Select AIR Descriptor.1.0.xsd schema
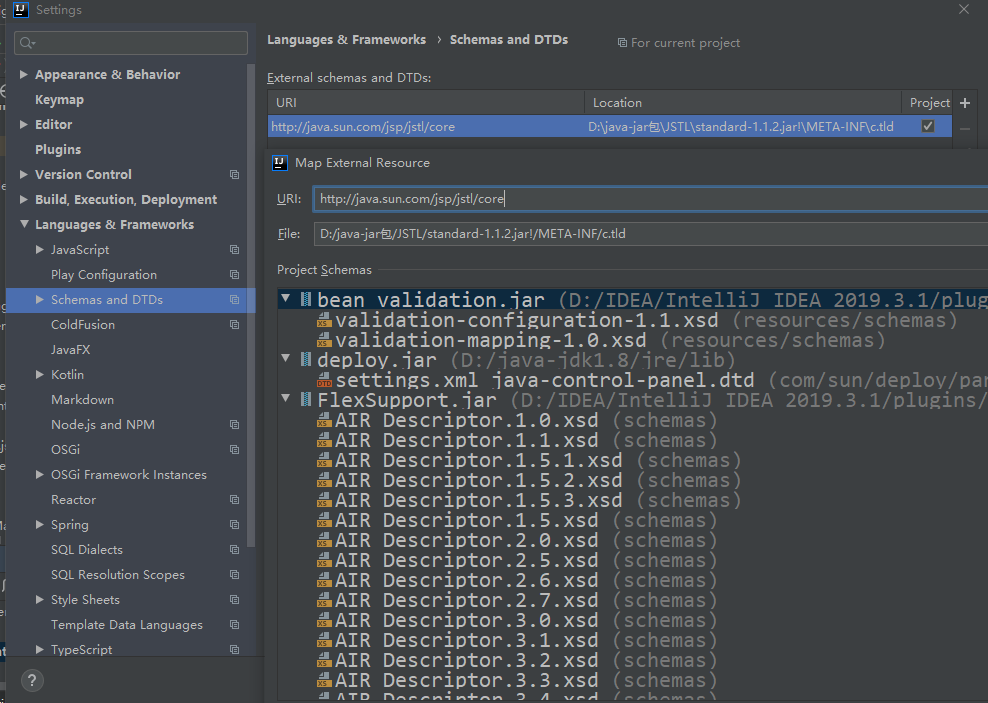The height and width of the screenshot is (703, 988). pos(466,420)
